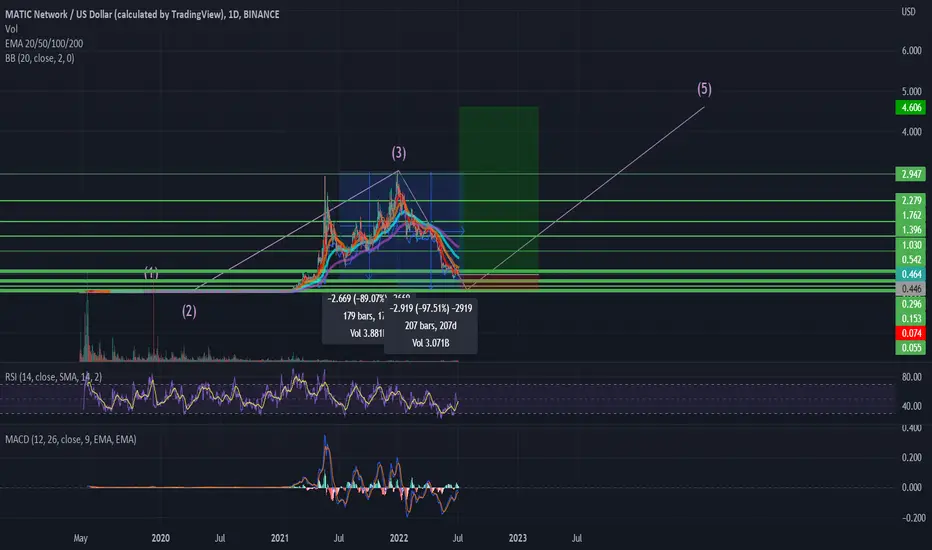Click the RSI 80.00 axis value
Viewport: 932px width, 550px height.
click(911, 377)
